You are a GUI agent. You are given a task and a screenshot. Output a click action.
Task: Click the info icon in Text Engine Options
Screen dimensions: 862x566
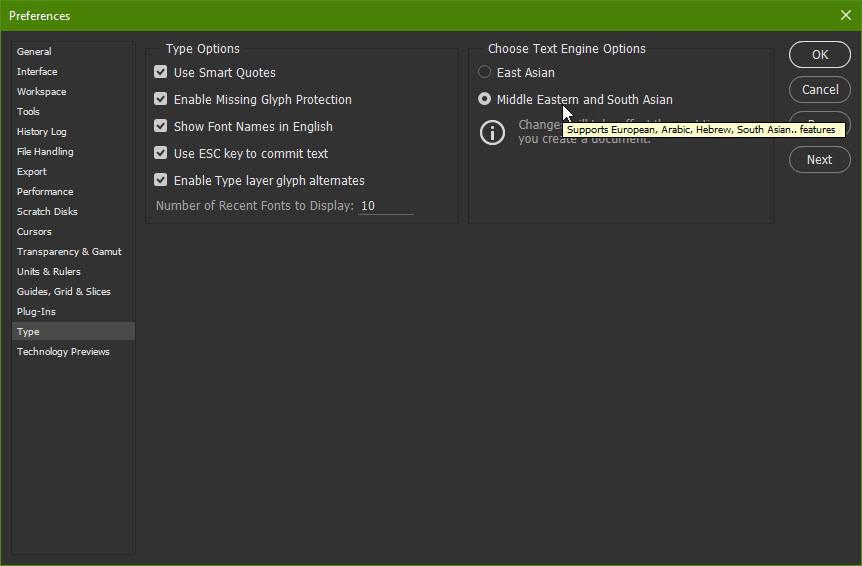[x=492, y=133]
